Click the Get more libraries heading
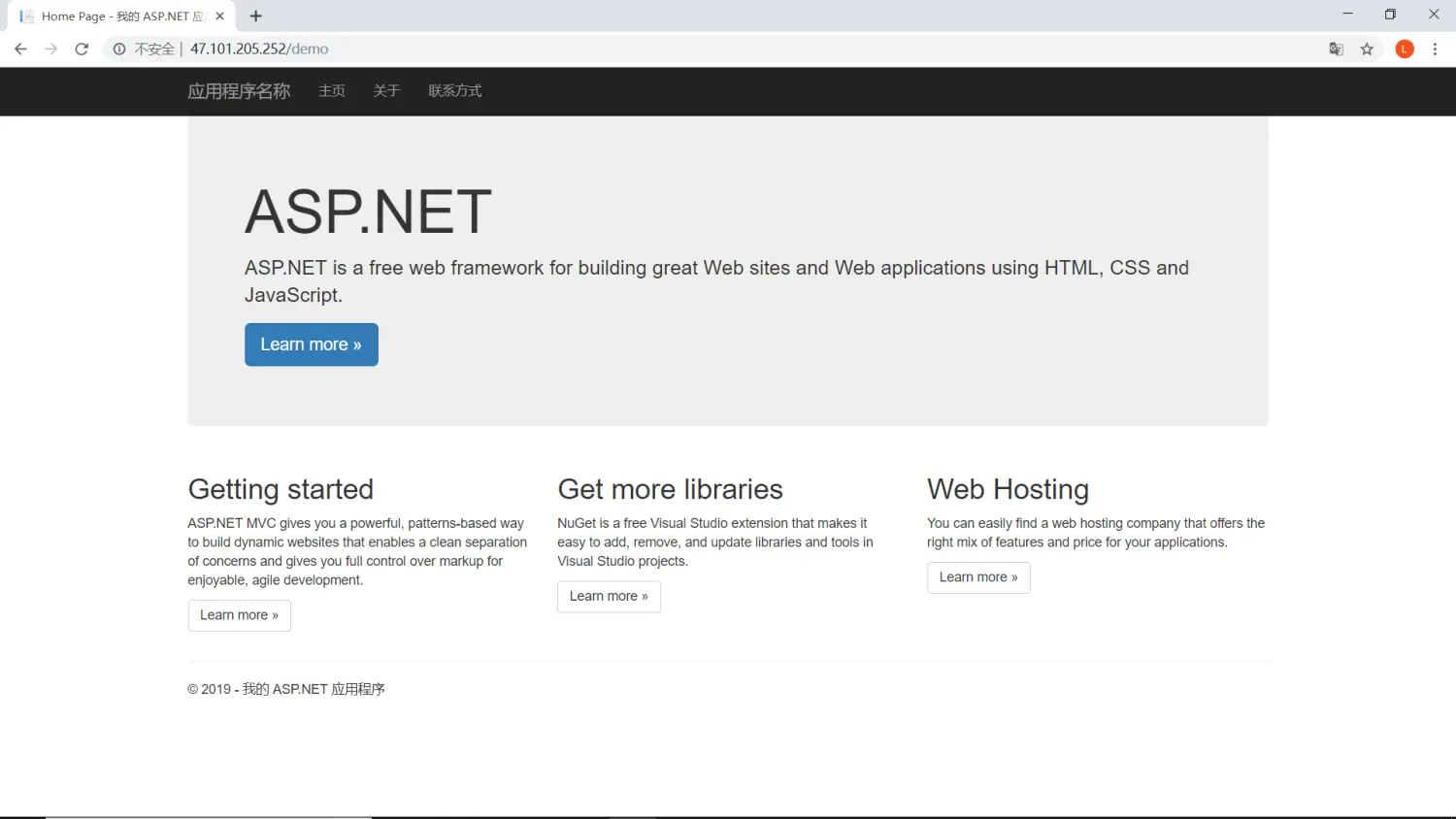1456x819 pixels. pos(670,489)
